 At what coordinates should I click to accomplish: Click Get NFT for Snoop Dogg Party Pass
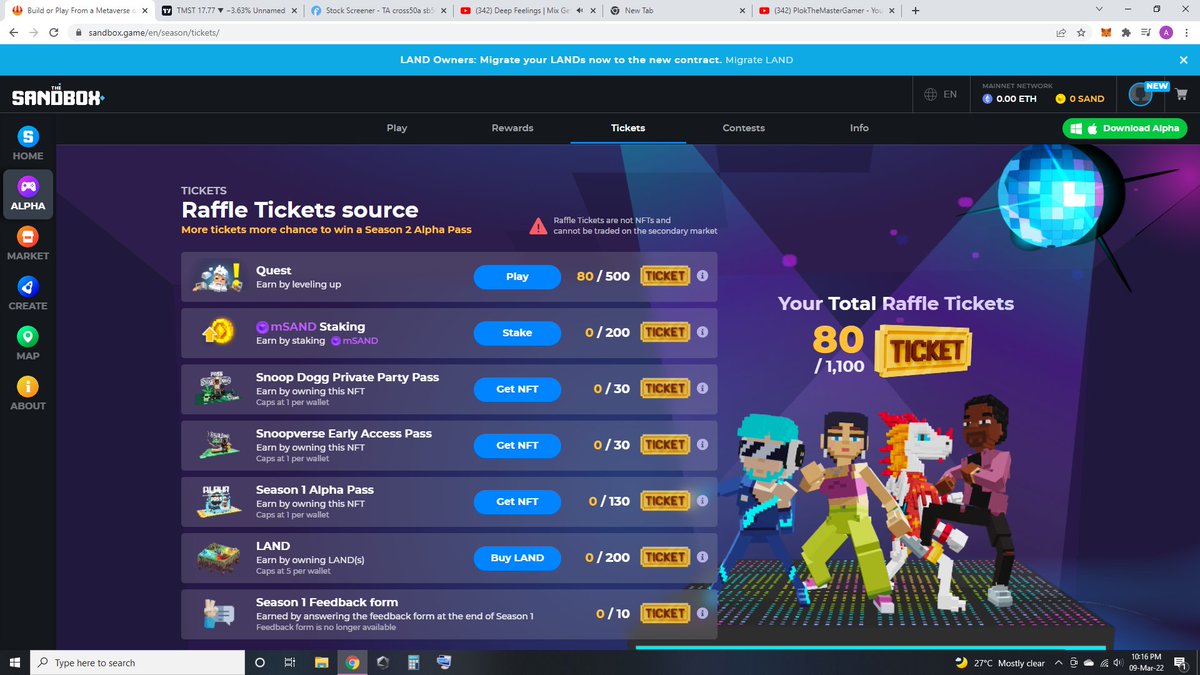tap(517, 389)
